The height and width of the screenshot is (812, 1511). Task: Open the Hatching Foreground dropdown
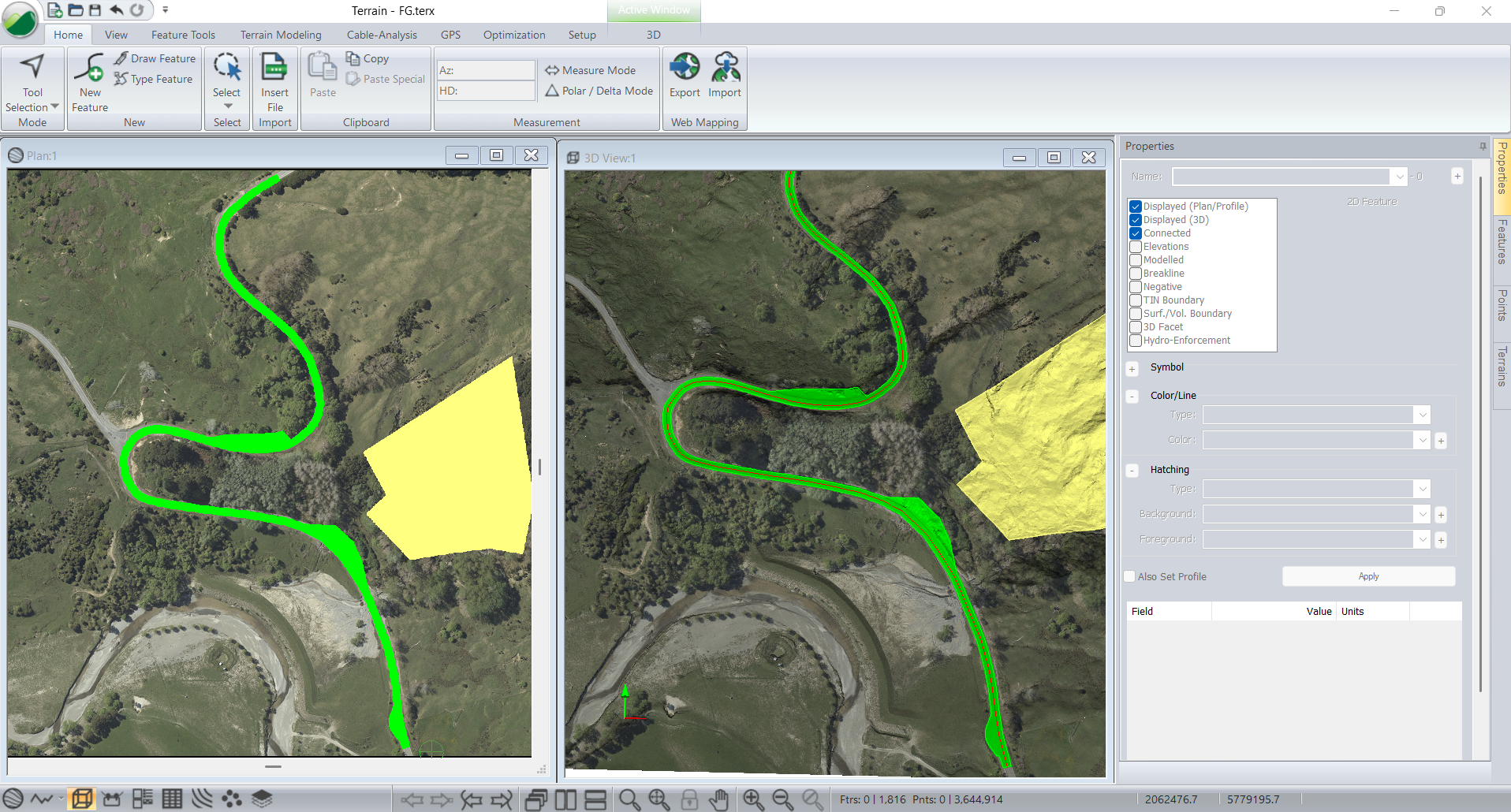[x=1422, y=539]
